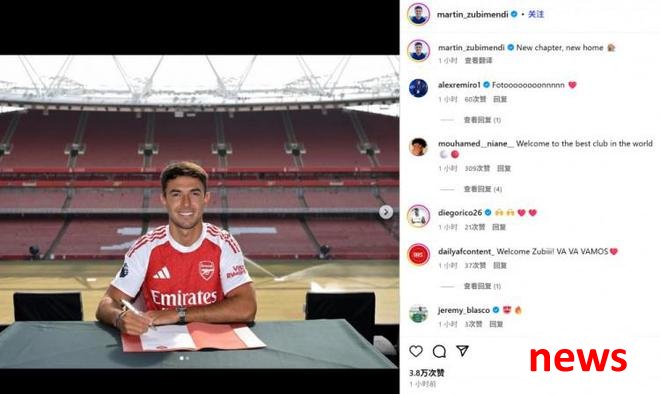Open martin_zubimendi username in header
Screen dimensions: 660x394
point(473,14)
